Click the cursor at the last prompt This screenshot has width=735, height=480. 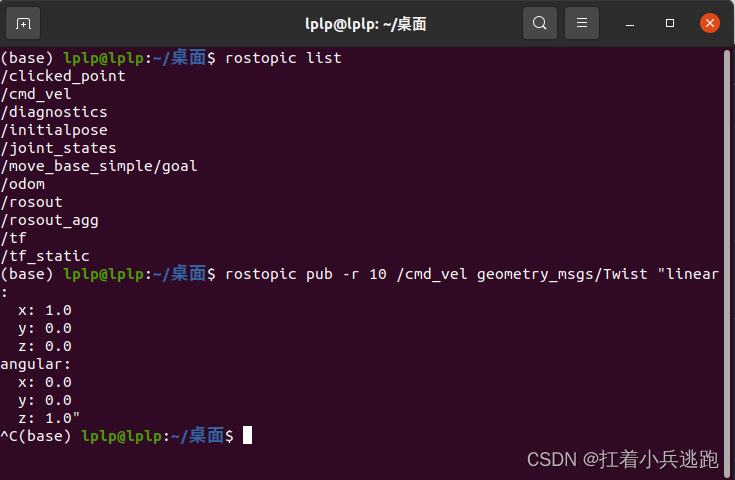pyautogui.click(x=248, y=435)
